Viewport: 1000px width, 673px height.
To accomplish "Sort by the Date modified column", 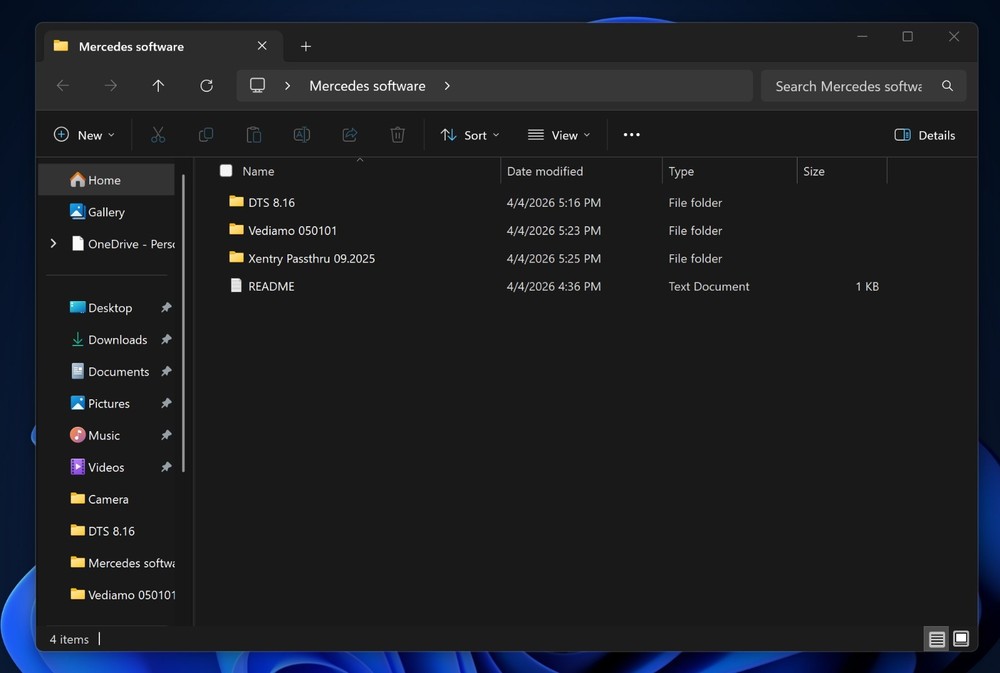I will click(x=545, y=171).
